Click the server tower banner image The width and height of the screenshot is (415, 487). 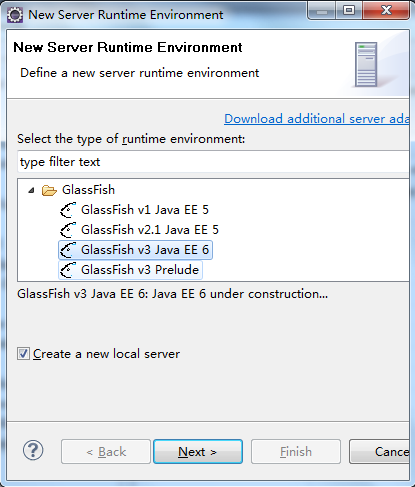click(x=366, y=65)
